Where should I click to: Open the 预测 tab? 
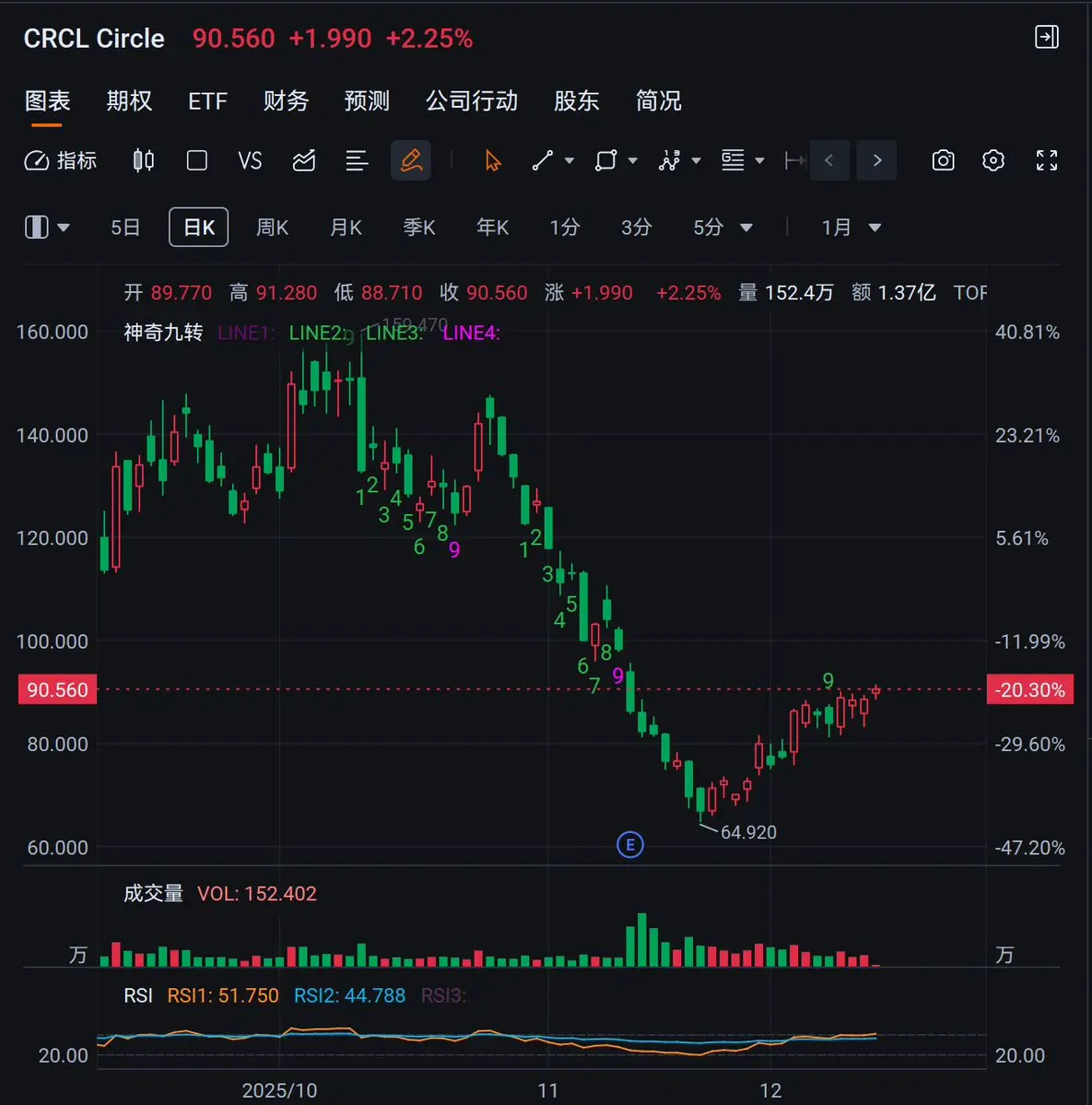[367, 100]
